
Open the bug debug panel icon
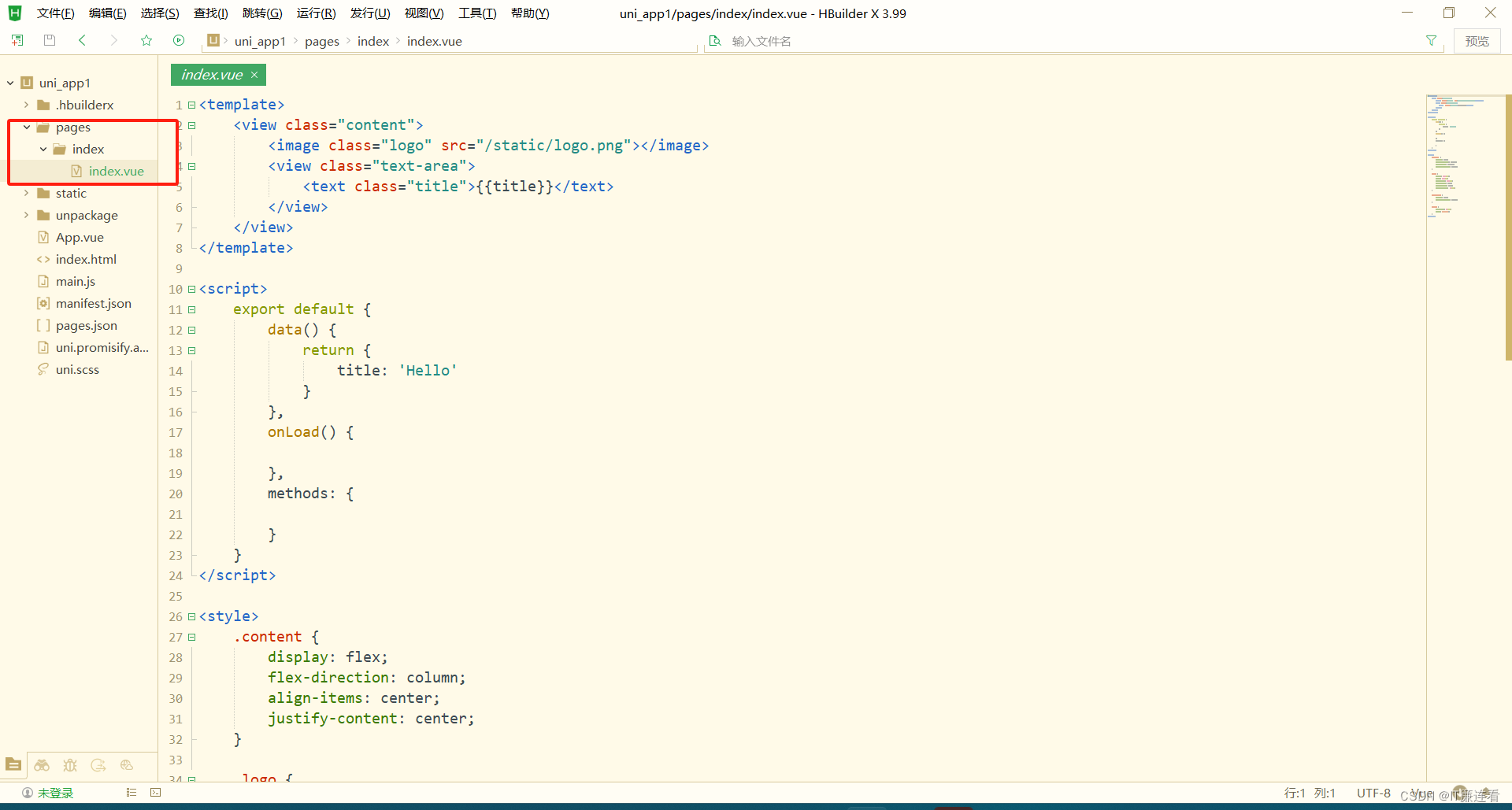[70, 764]
